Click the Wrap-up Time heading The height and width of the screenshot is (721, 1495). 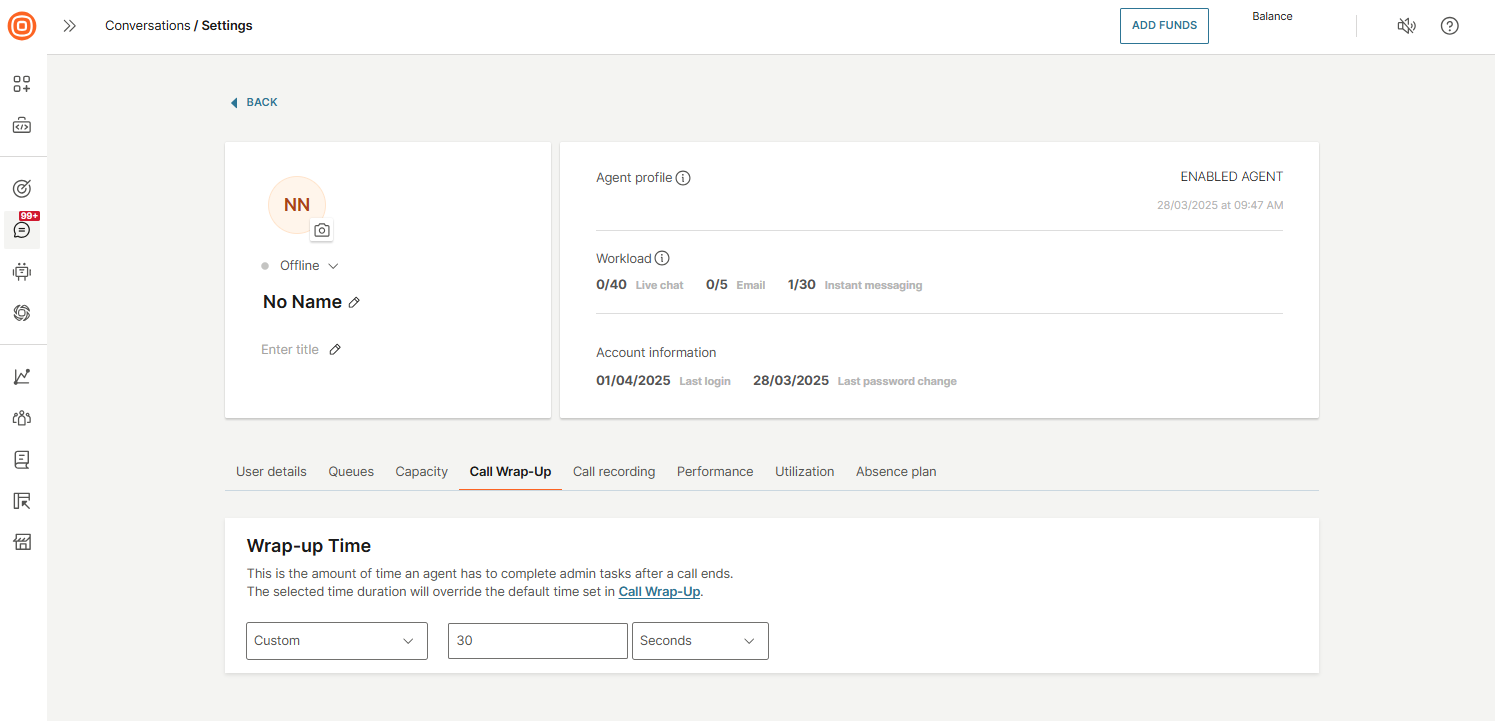point(309,546)
